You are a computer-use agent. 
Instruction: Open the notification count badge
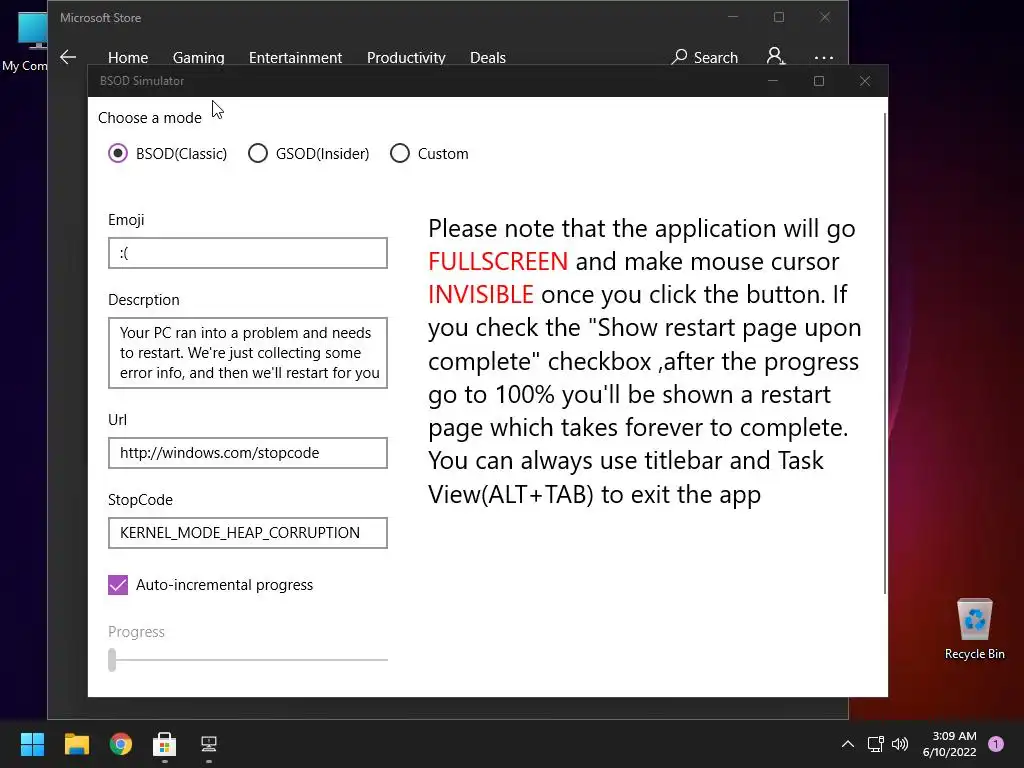point(996,744)
